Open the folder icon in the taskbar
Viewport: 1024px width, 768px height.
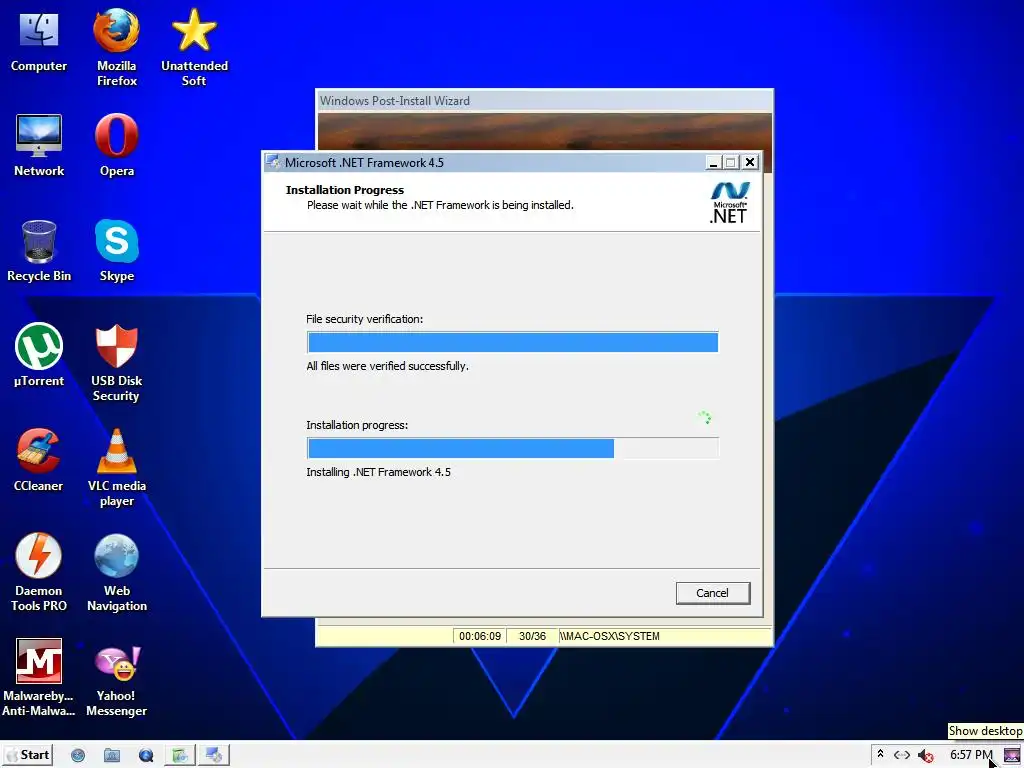click(112, 756)
